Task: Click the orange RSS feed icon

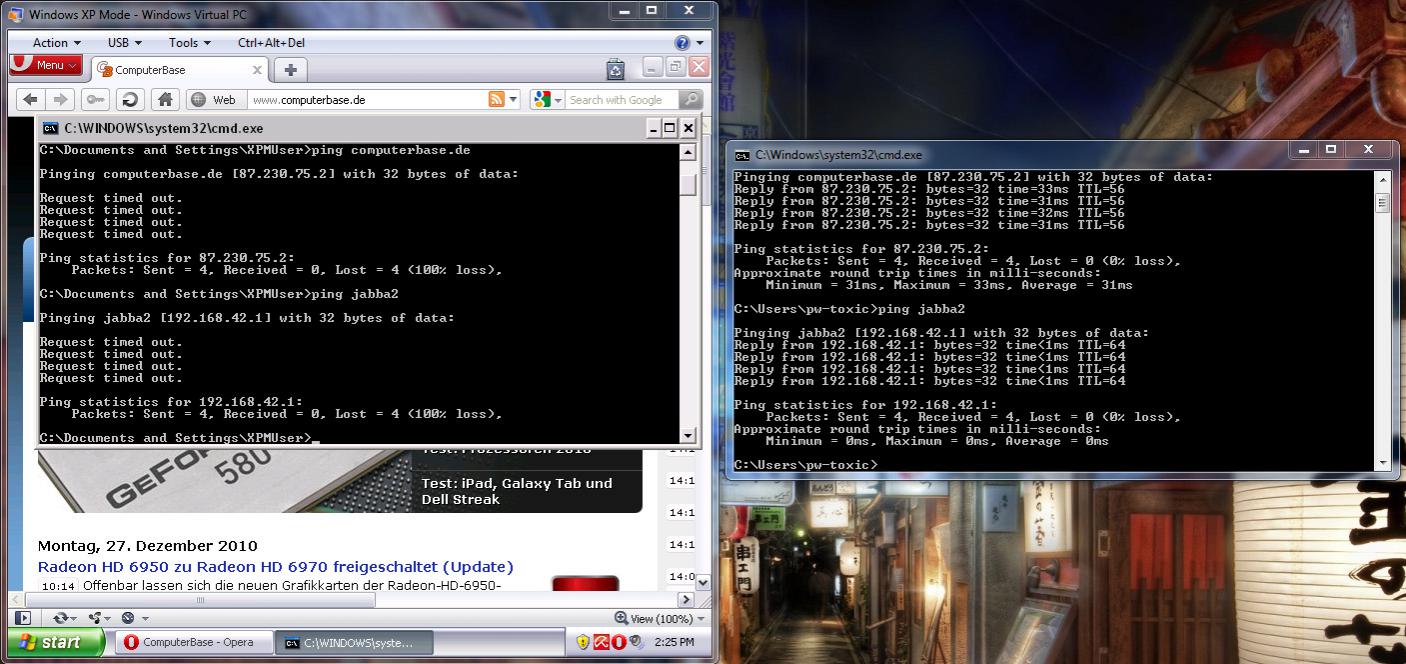Action: pos(496,99)
